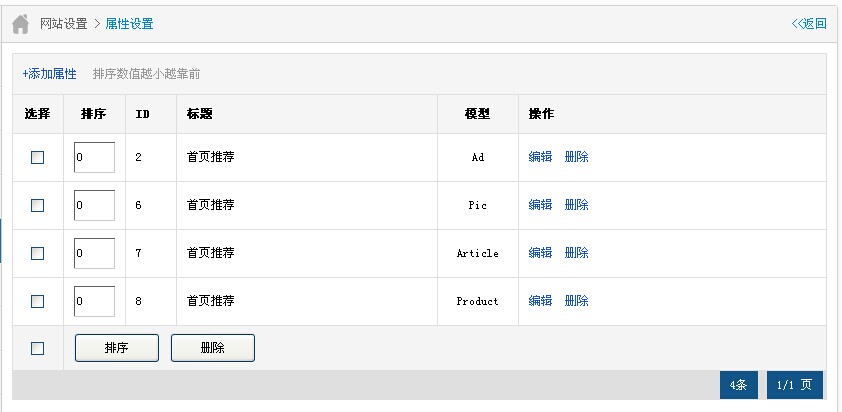Edit the Ad model attribute

coord(540,157)
